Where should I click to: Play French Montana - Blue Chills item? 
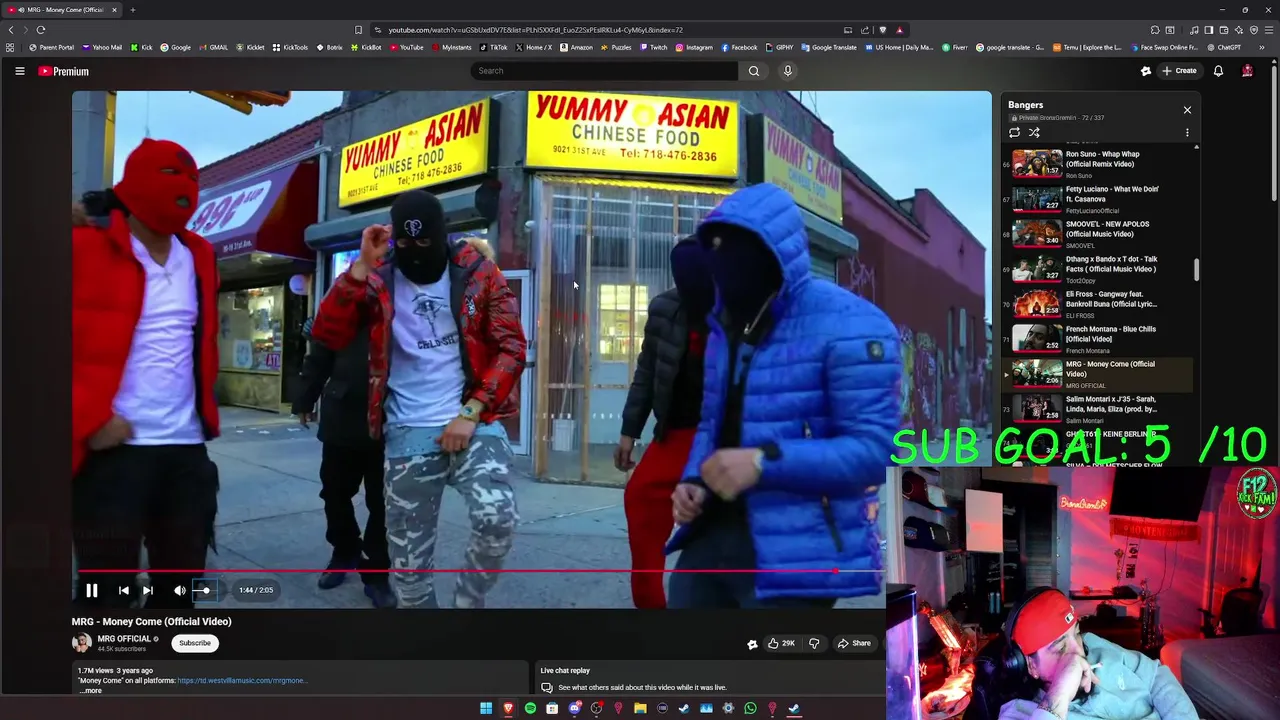point(1097,338)
